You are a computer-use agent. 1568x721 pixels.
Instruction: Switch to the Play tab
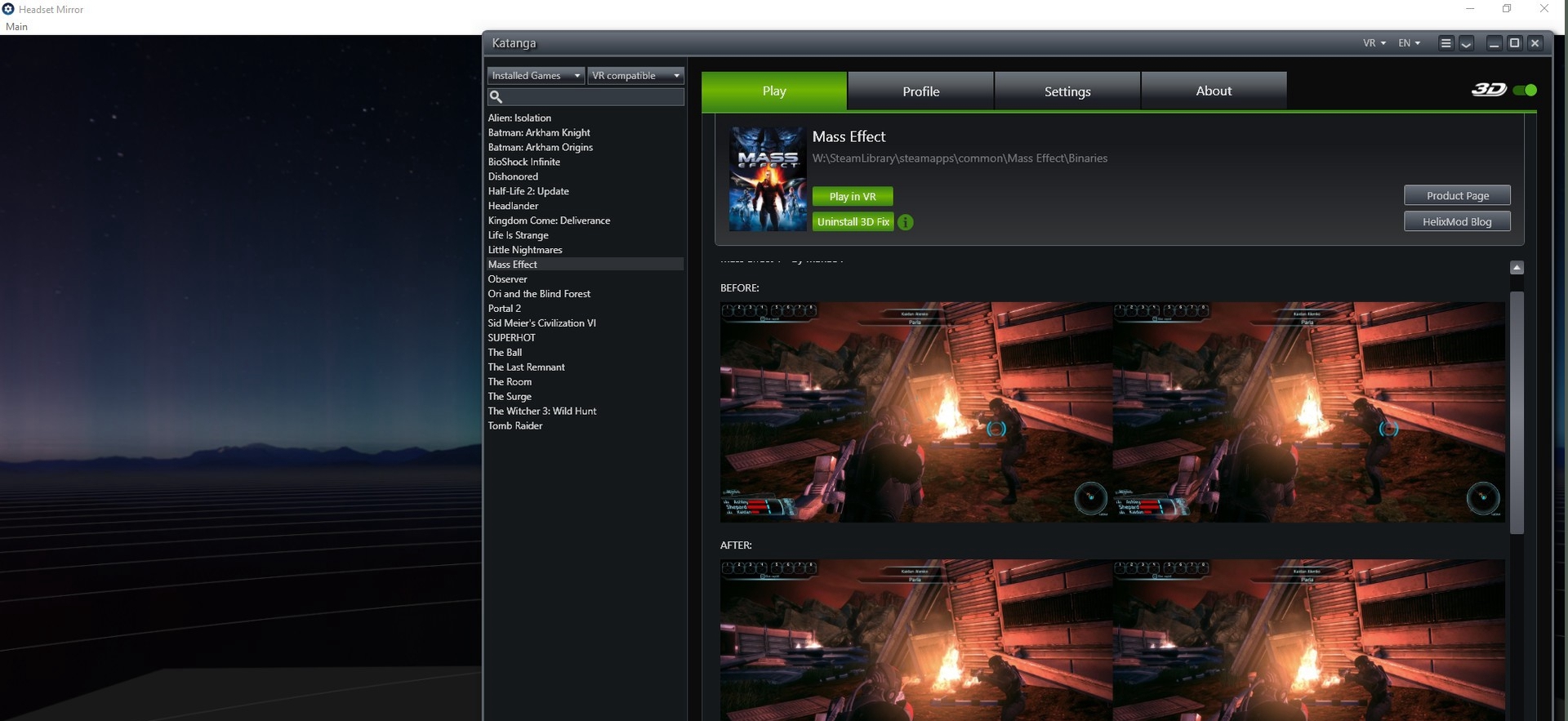point(774,91)
